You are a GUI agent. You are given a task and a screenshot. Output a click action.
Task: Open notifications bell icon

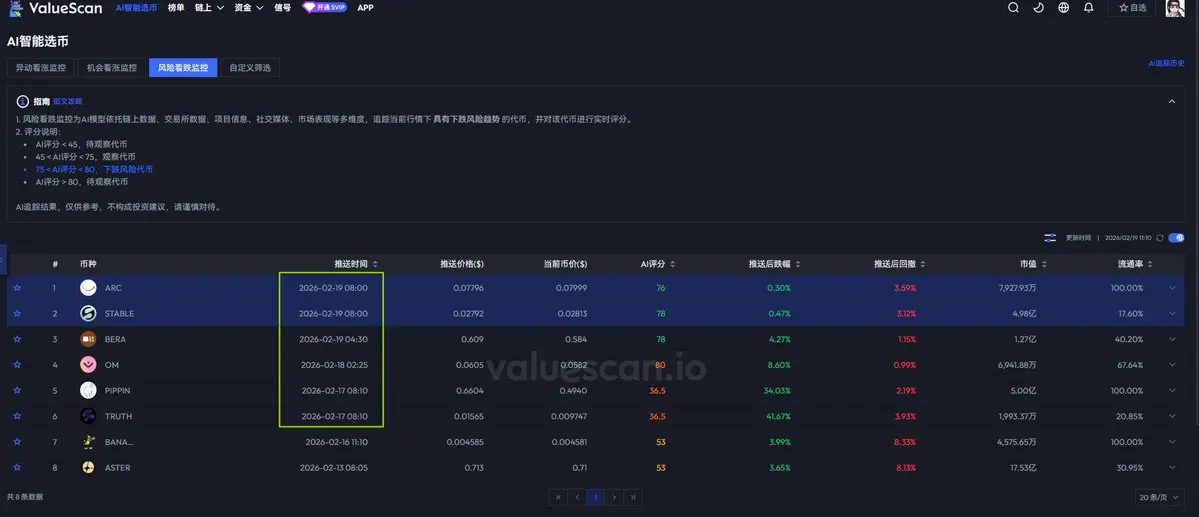(1089, 8)
